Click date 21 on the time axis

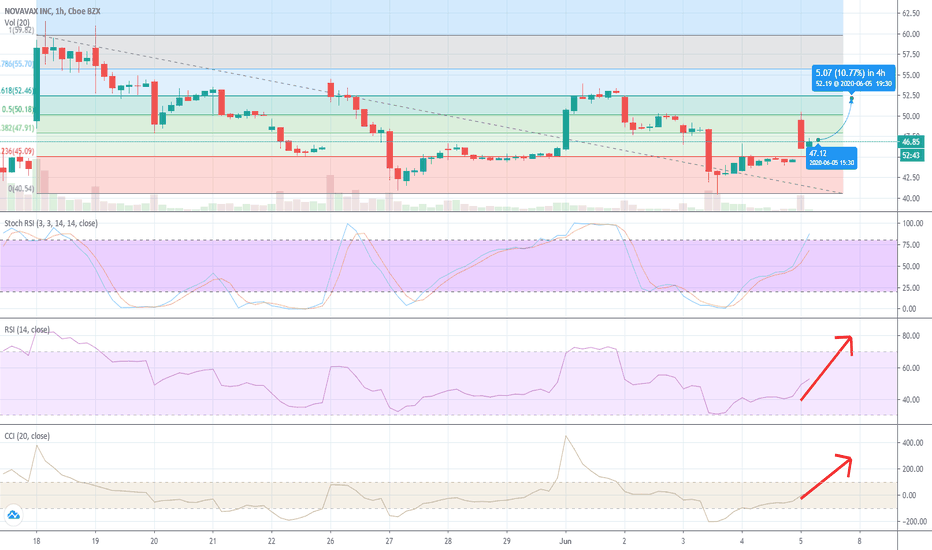(213, 541)
